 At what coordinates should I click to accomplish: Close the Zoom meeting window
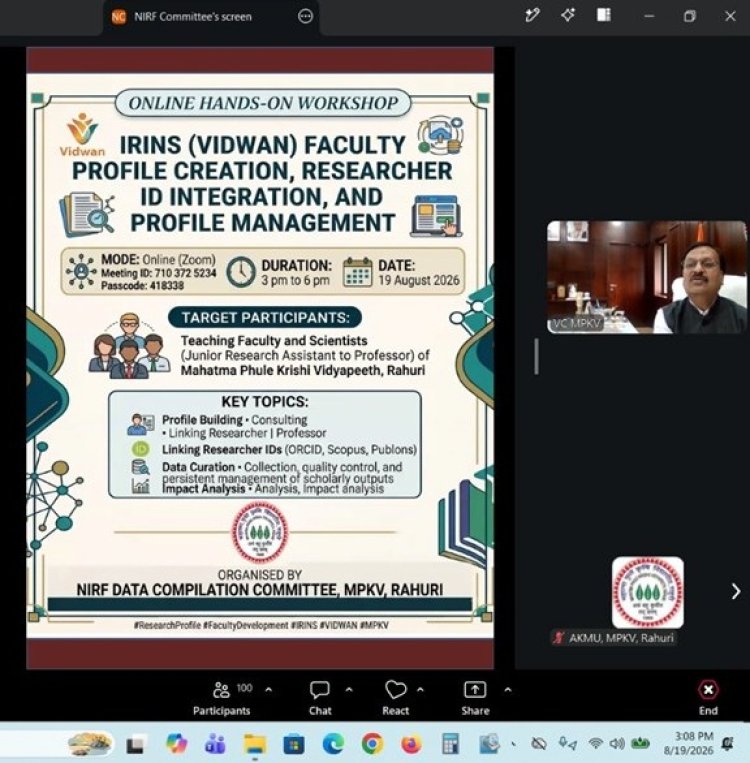point(730,16)
